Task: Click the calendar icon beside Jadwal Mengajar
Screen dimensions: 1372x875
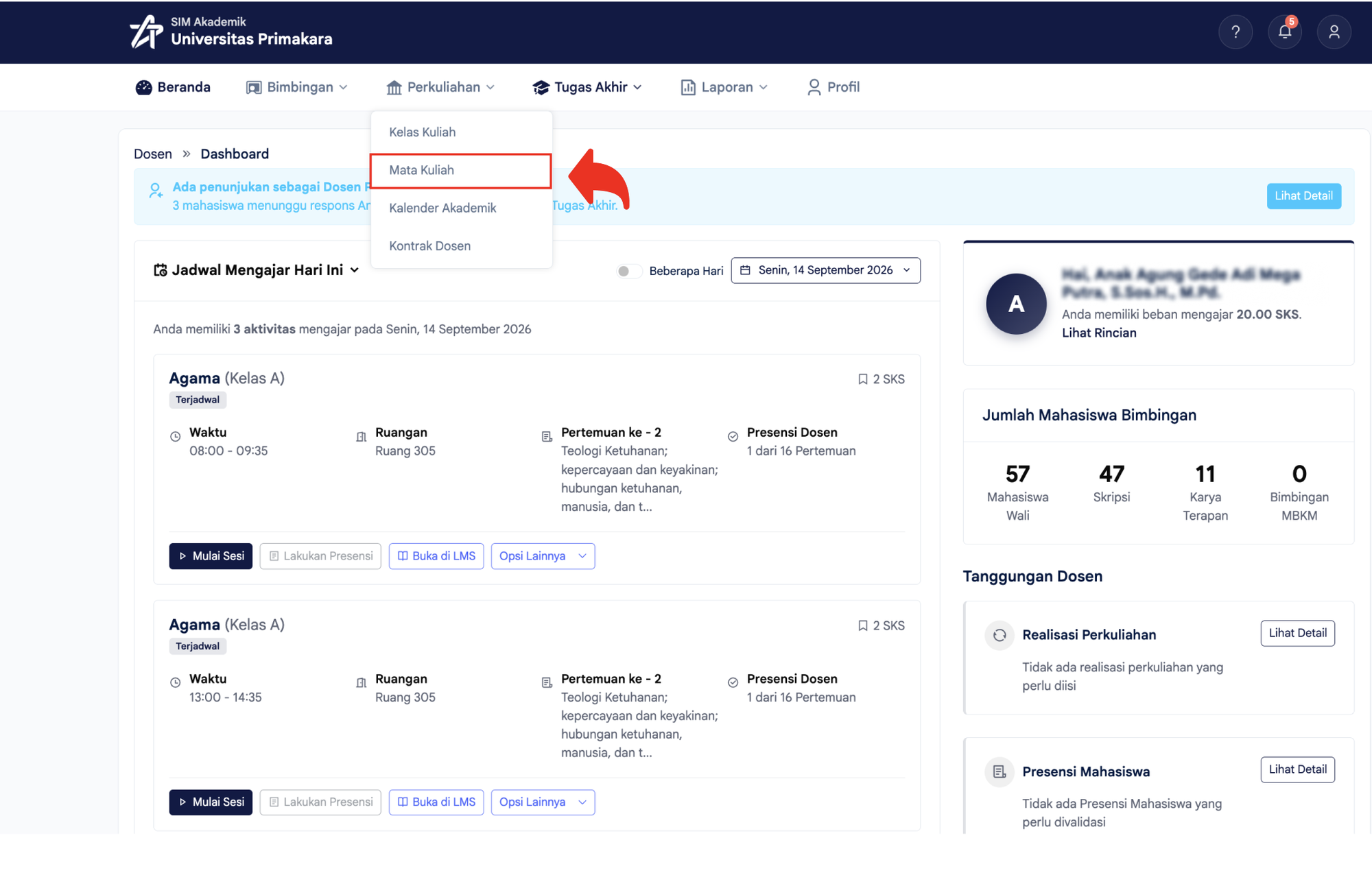Action: [160, 270]
